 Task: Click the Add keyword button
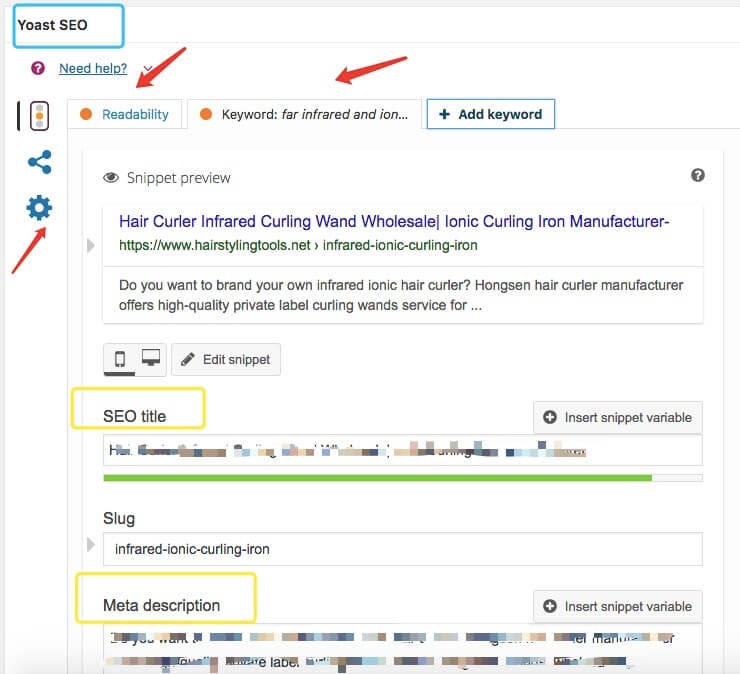491,114
